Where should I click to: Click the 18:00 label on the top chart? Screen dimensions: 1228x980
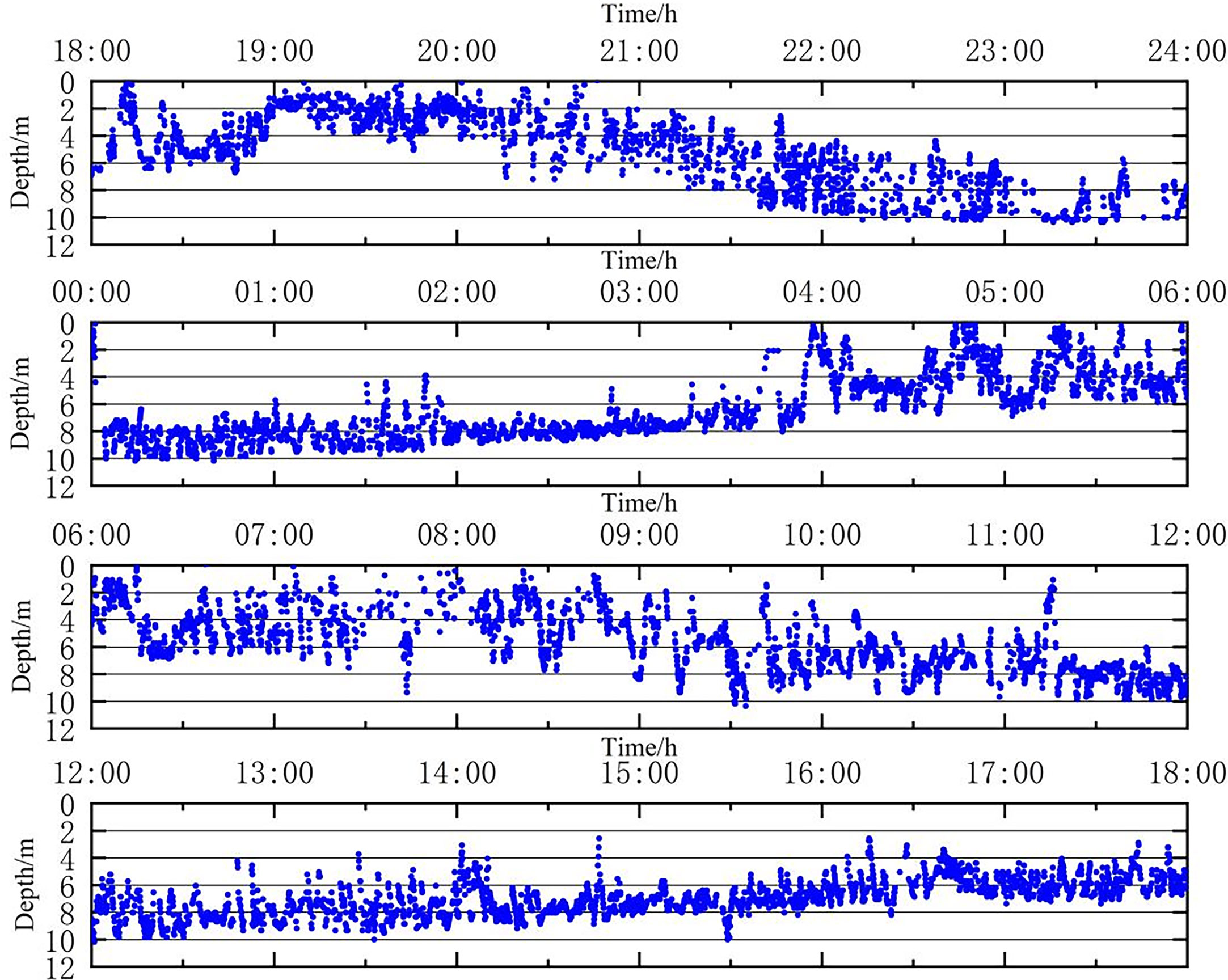coord(92,51)
